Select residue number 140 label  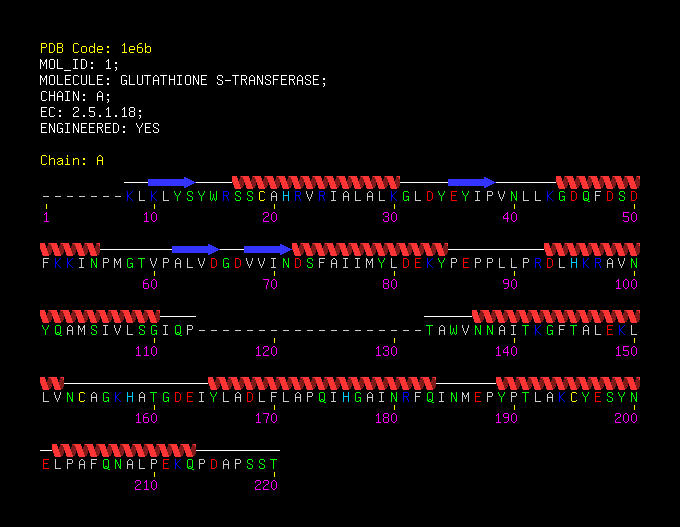pos(506,351)
